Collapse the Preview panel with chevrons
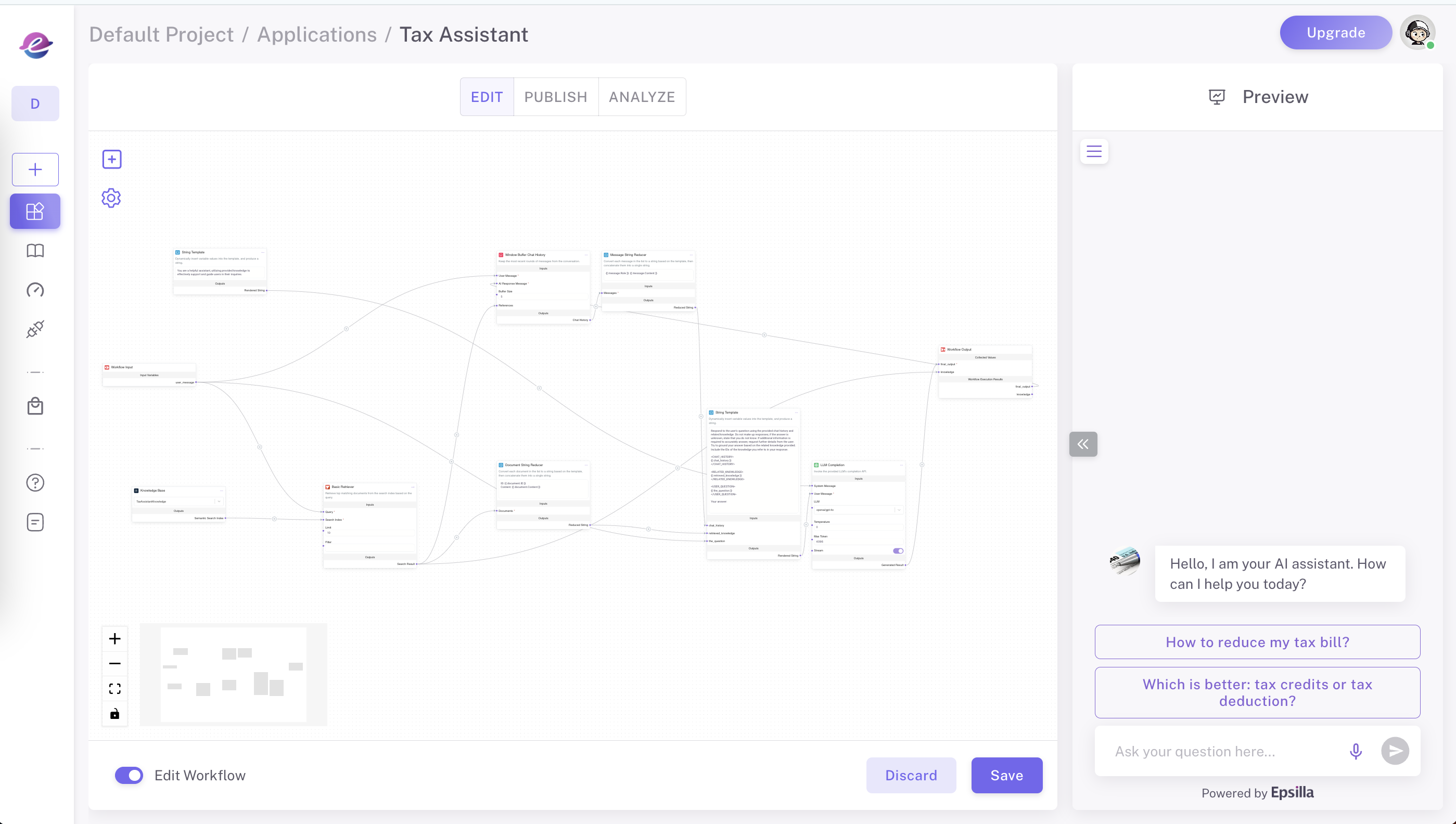The image size is (1456, 824). 1083,444
